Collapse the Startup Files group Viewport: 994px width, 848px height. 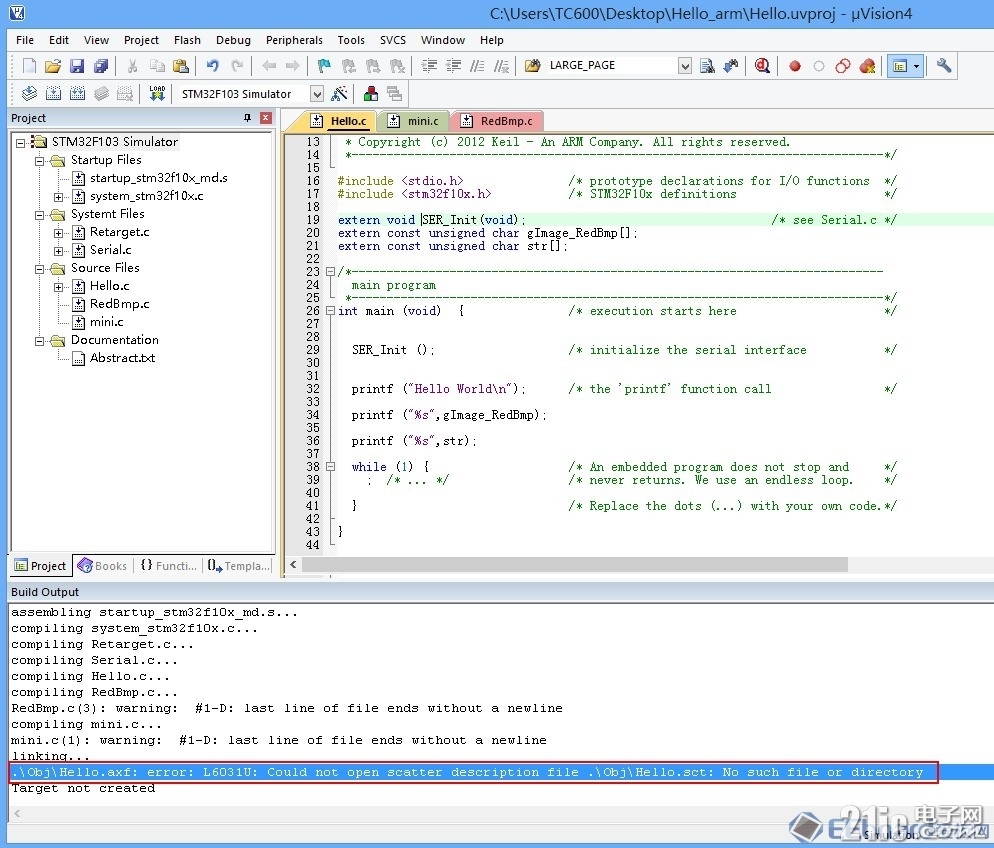(39, 161)
